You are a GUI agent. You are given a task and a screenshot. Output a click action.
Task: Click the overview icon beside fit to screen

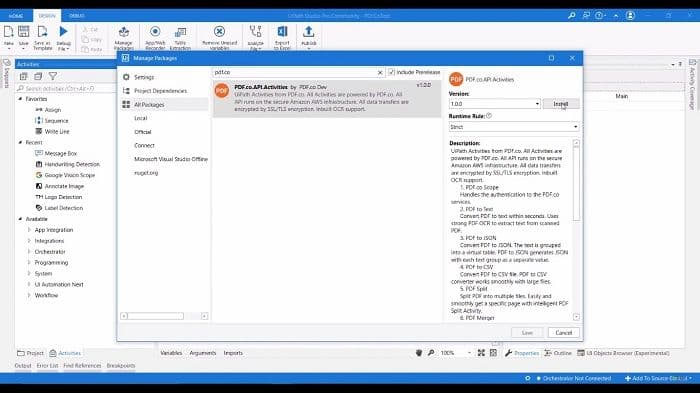point(493,353)
